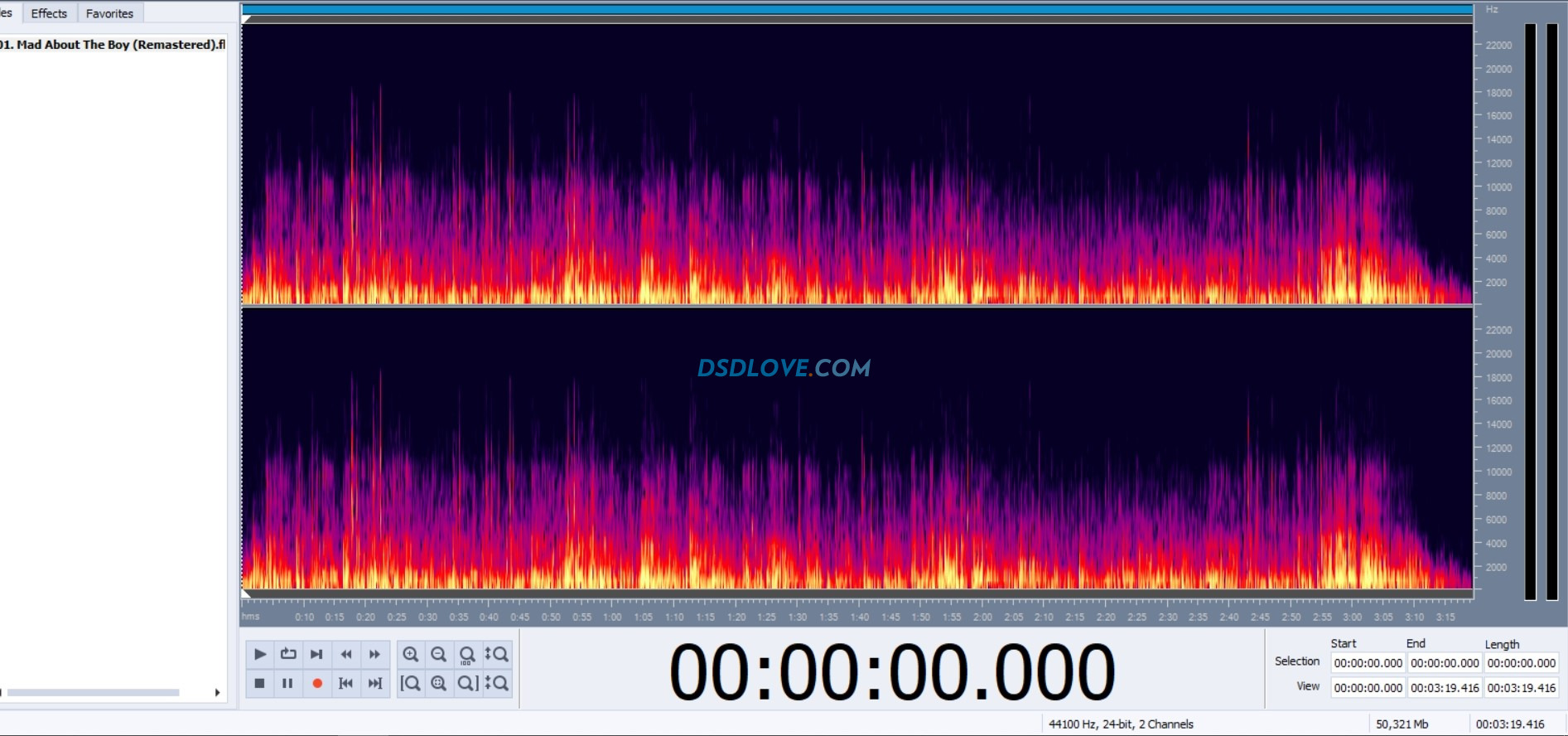Click the right channel level meter bar
The width and height of the screenshot is (1568, 736).
tap(1552, 311)
